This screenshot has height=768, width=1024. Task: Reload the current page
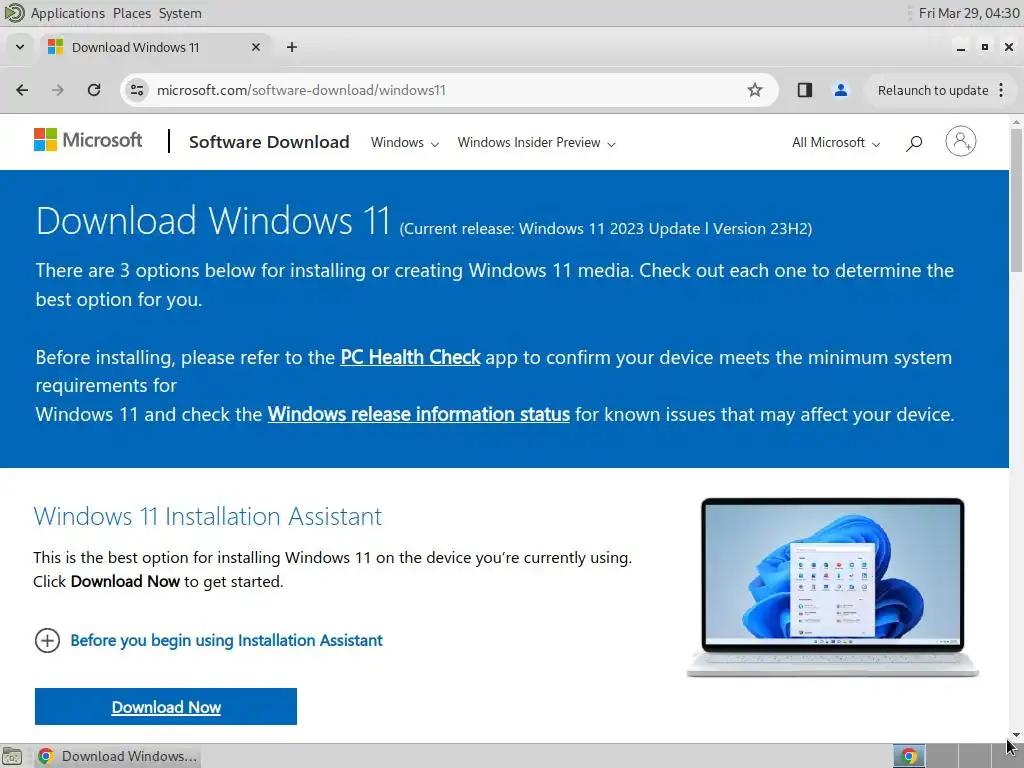[x=94, y=90]
